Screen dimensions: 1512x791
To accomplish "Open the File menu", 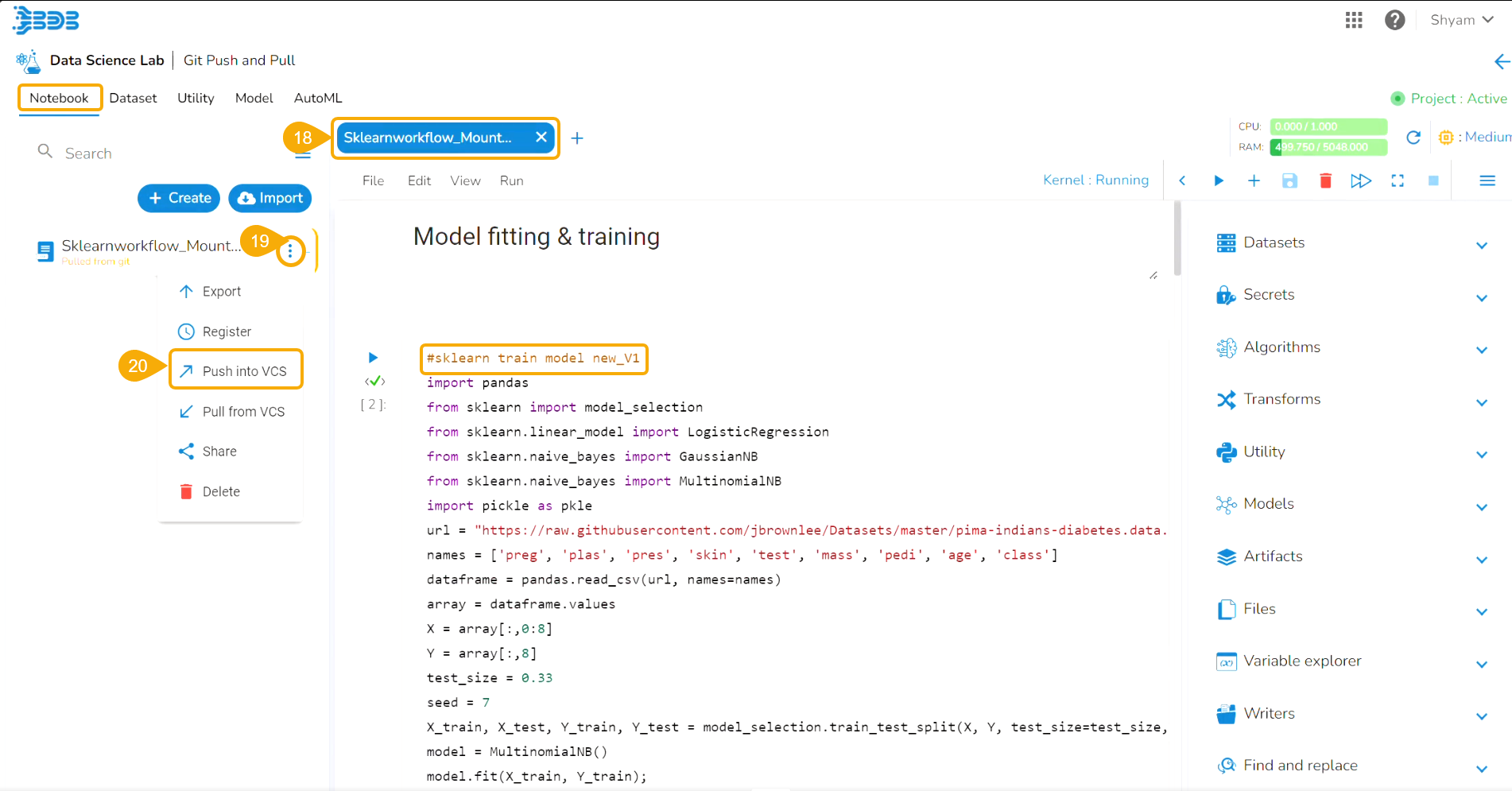I will coord(373,180).
